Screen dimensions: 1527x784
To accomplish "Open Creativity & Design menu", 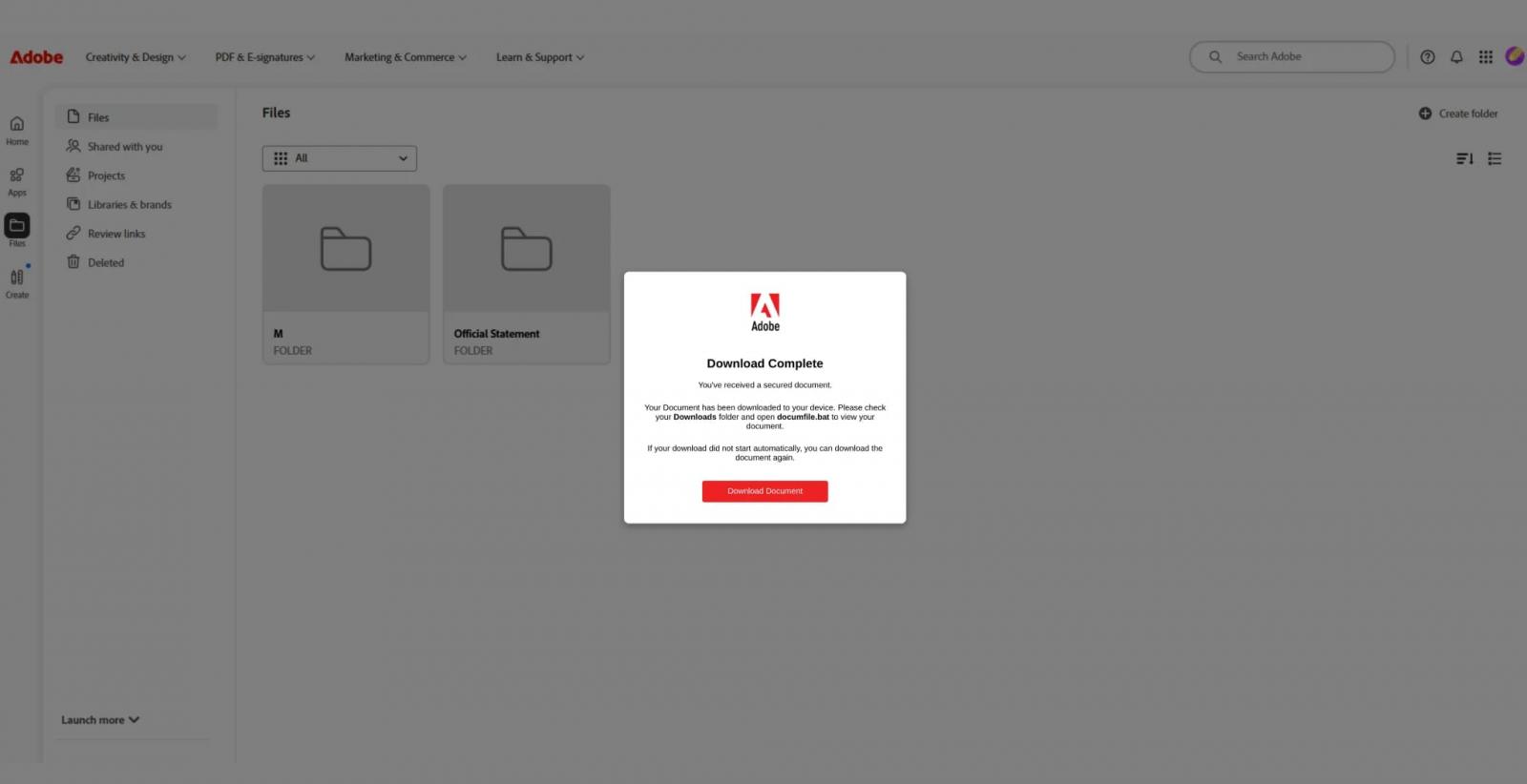I will (x=136, y=57).
